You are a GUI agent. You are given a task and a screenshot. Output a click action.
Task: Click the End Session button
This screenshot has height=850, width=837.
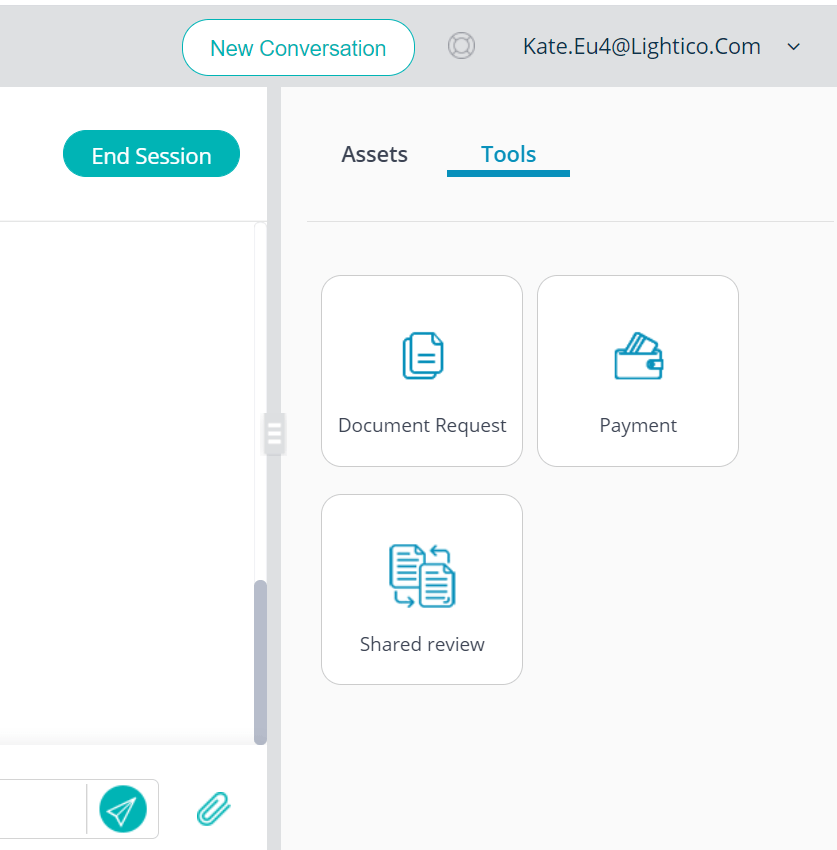coord(151,154)
